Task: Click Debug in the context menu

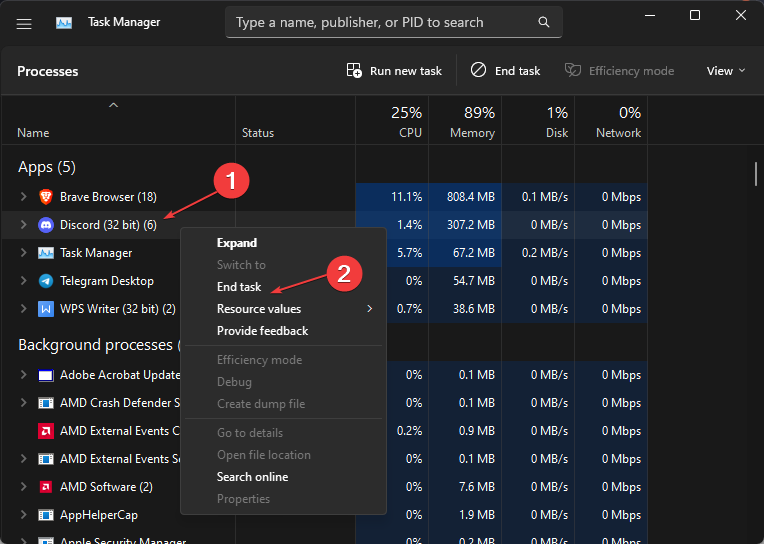Action: 283,382
